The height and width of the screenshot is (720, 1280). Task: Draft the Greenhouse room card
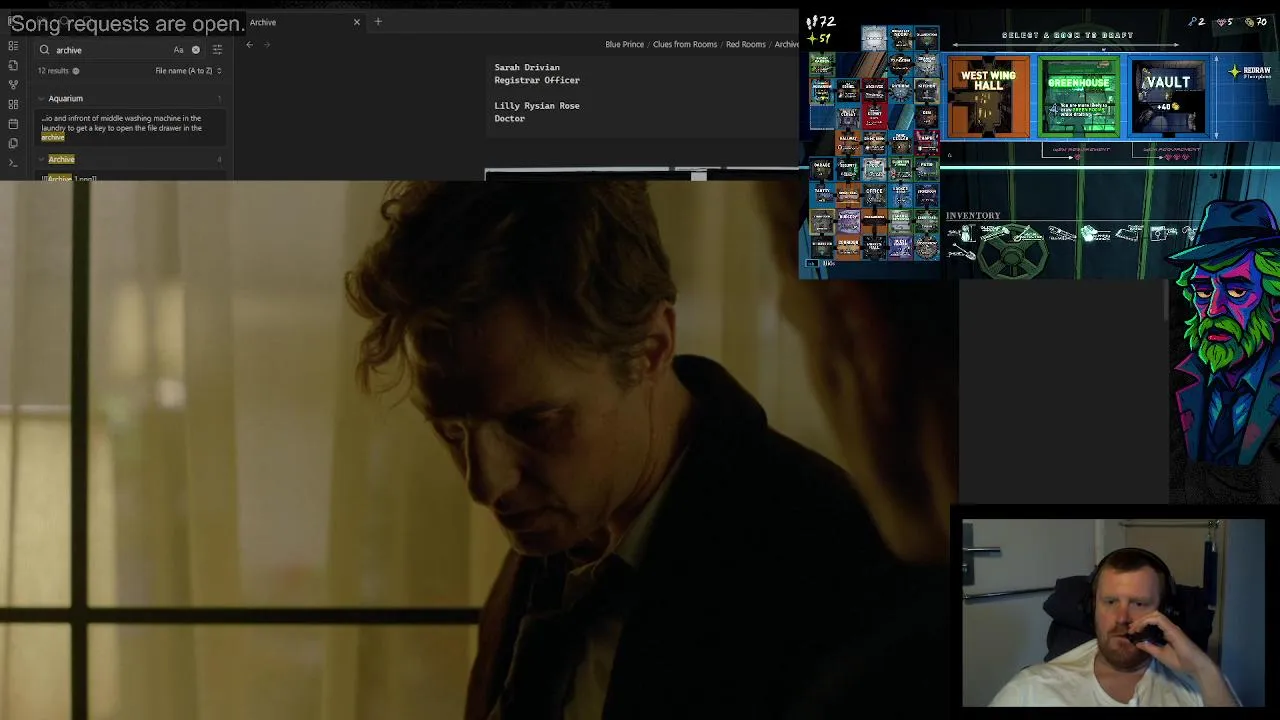1078,97
